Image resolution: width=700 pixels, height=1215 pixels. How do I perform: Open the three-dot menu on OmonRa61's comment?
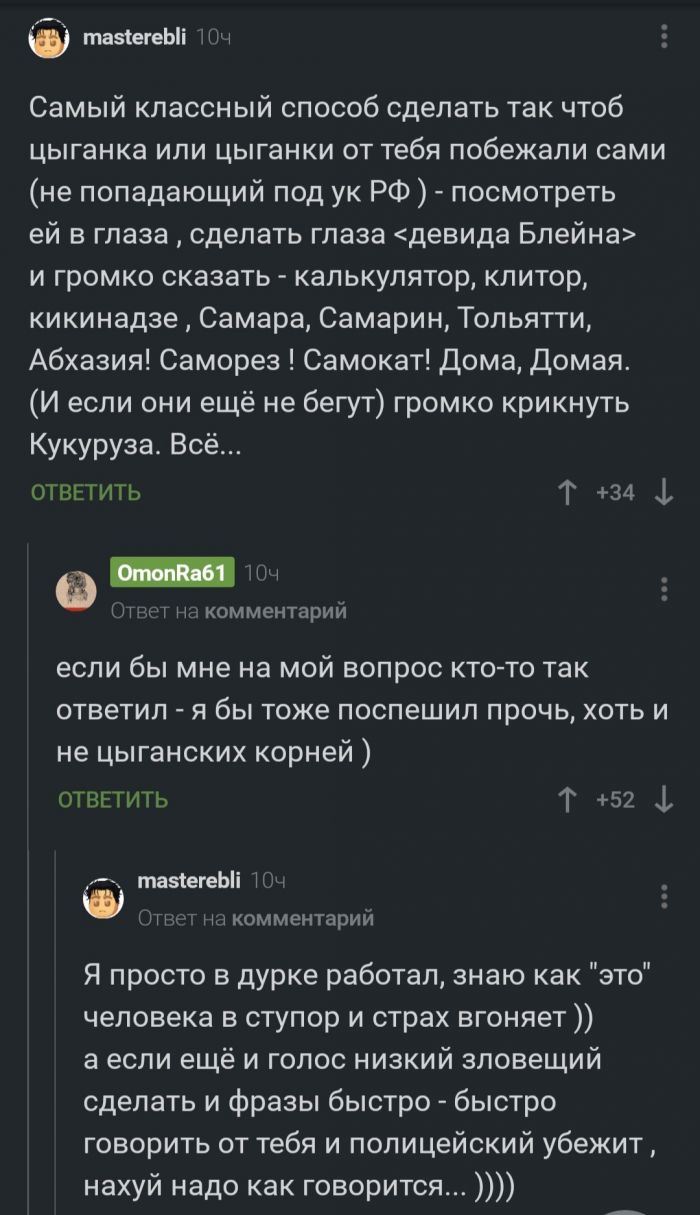(665, 588)
